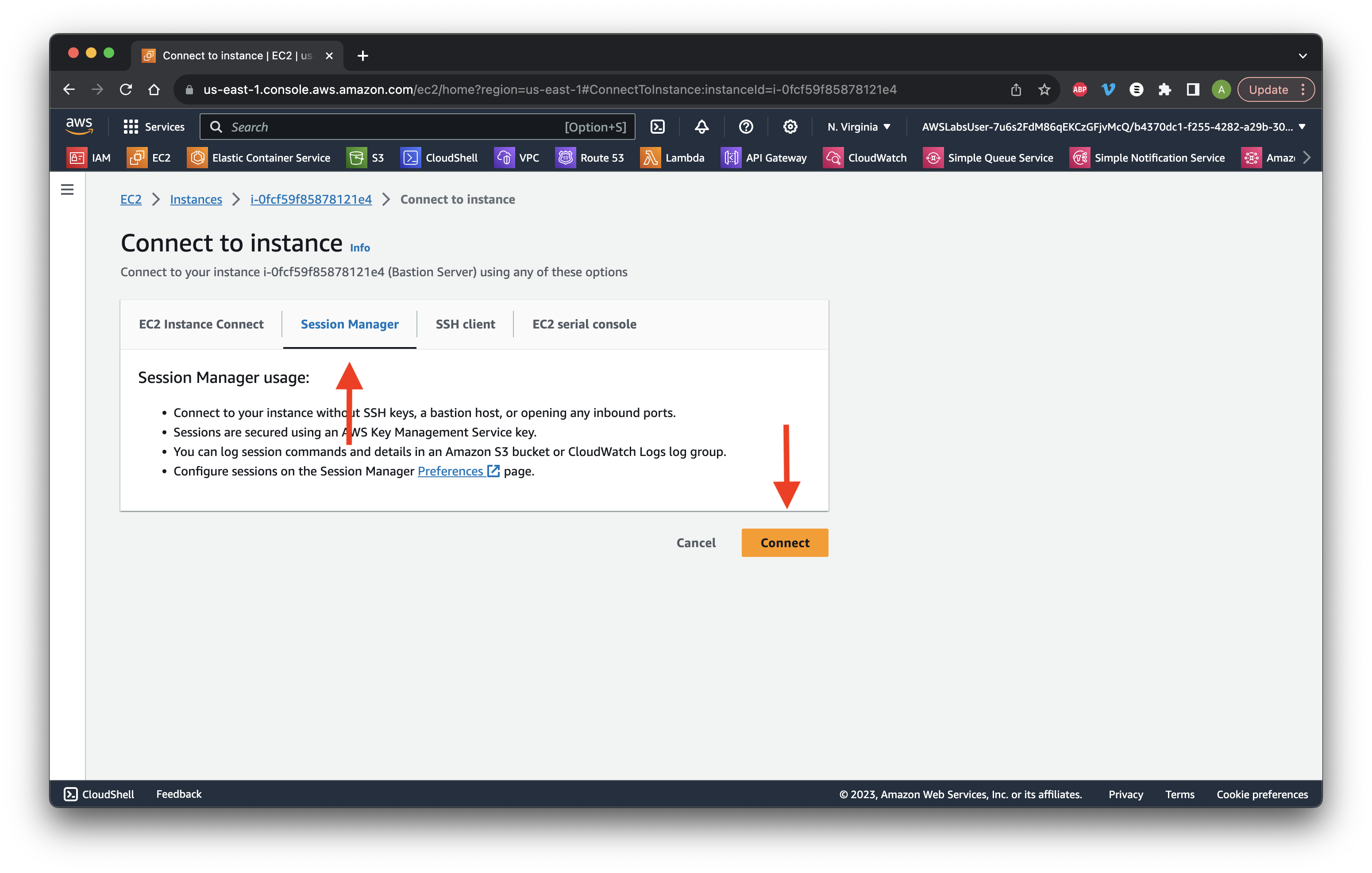
Task: Click the Cancel button
Action: tap(696, 542)
